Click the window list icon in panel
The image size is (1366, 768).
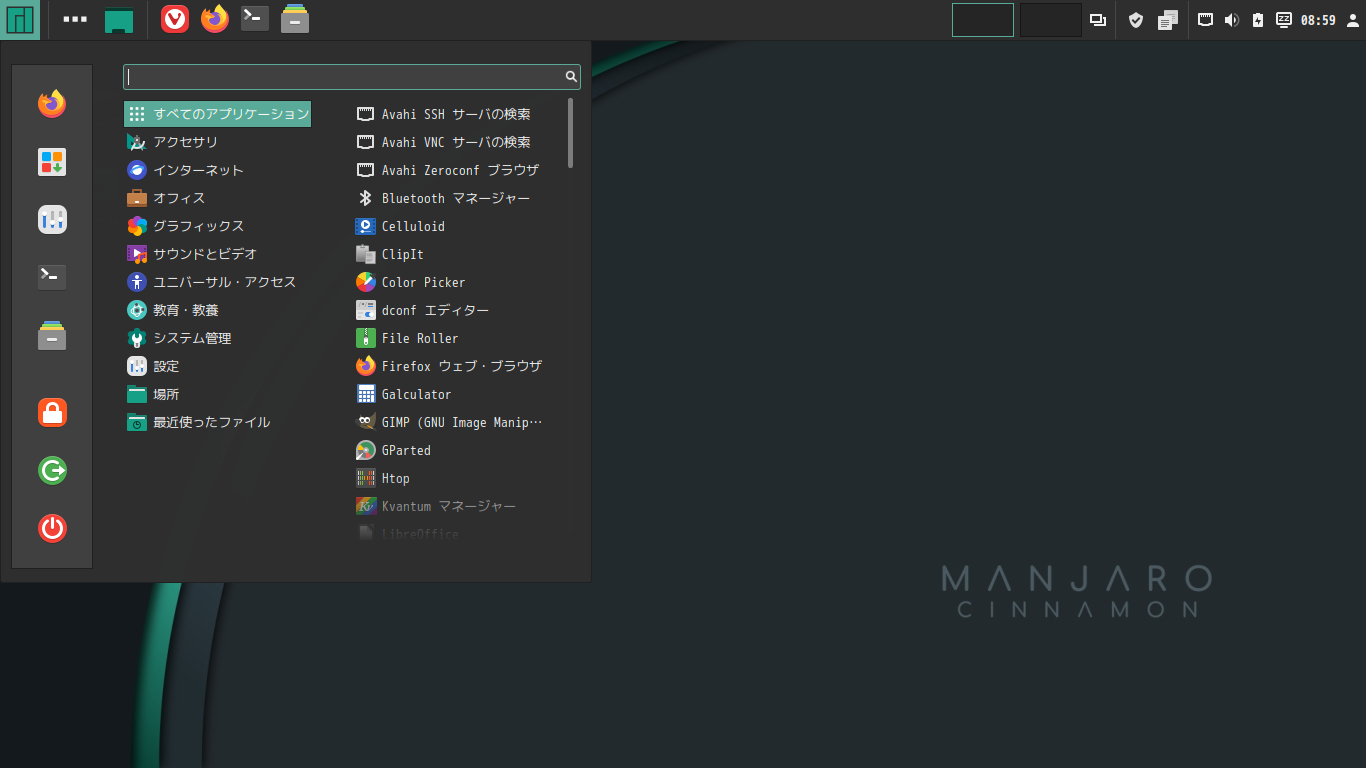click(x=1098, y=20)
